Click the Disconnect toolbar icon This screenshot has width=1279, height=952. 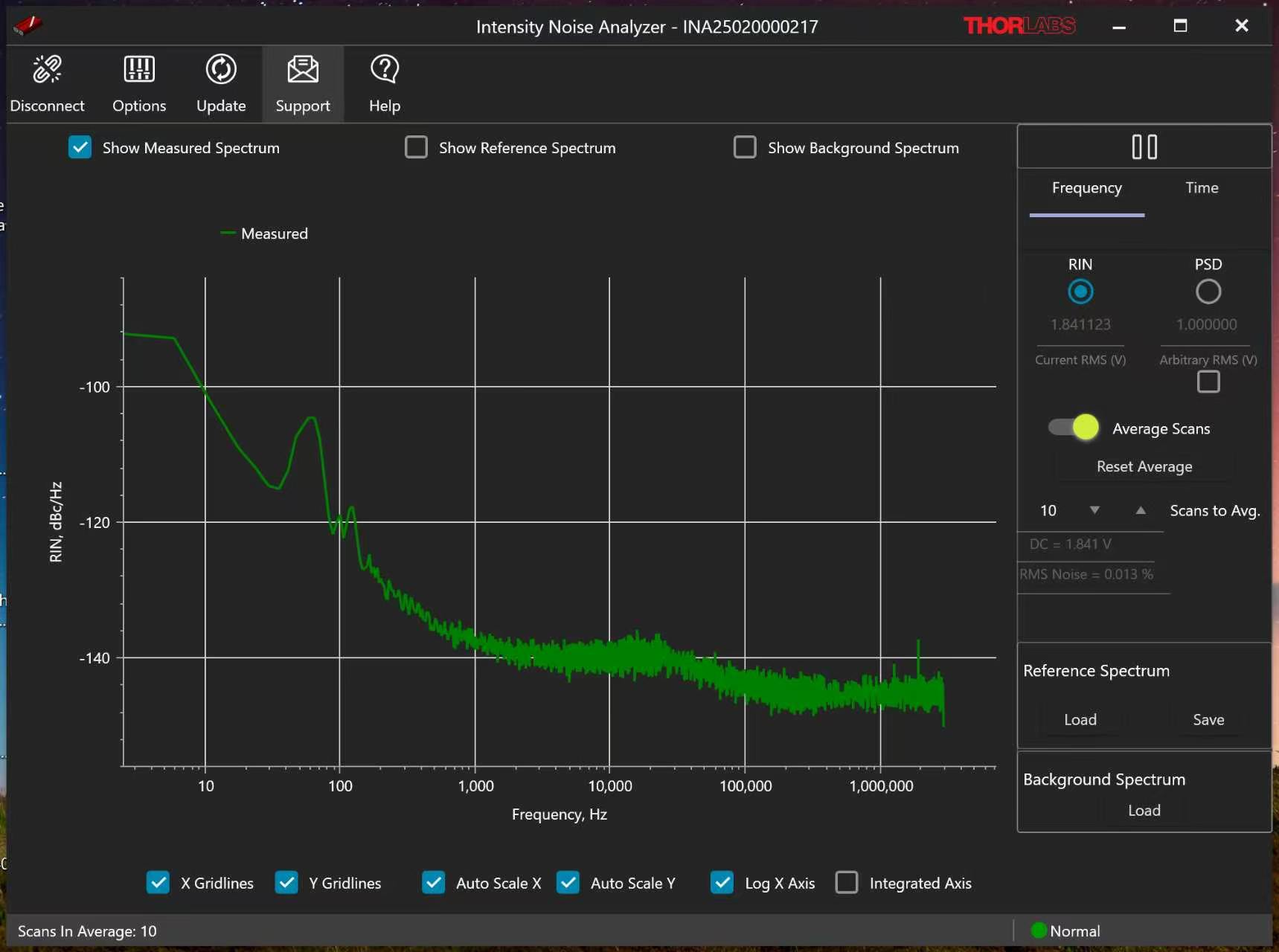[x=47, y=69]
